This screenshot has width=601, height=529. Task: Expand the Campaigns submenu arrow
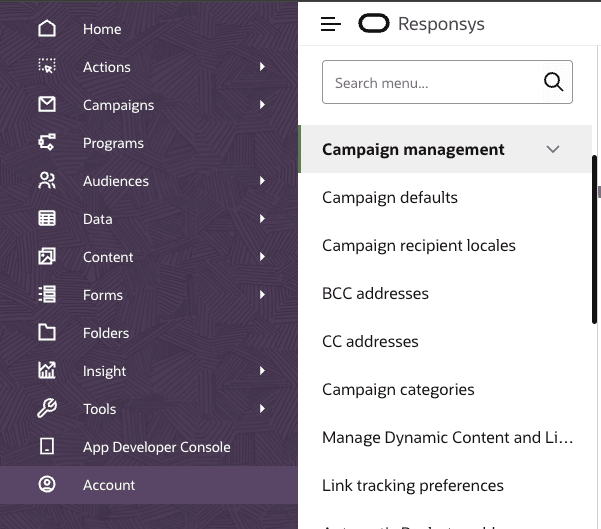click(262, 105)
